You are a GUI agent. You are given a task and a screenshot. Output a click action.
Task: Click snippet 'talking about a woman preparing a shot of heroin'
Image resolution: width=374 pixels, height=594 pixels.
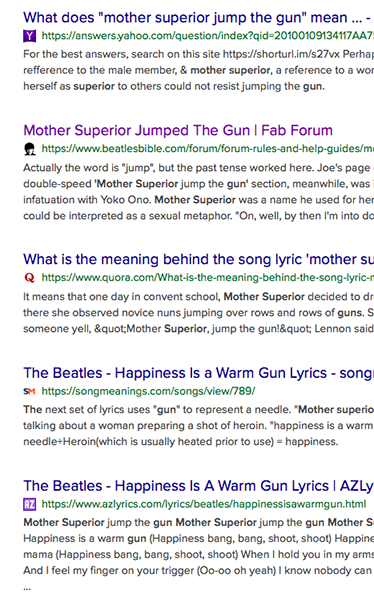[145, 425]
